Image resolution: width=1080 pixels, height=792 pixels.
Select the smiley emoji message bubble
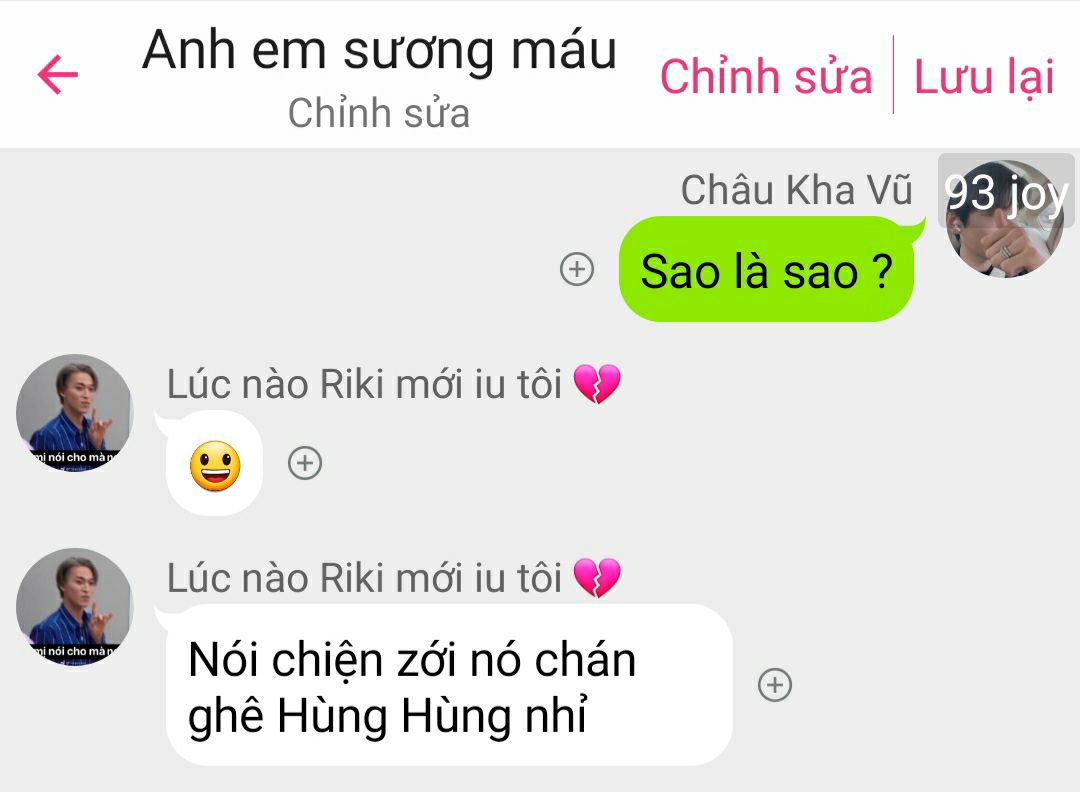pyautogui.click(x=214, y=463)
